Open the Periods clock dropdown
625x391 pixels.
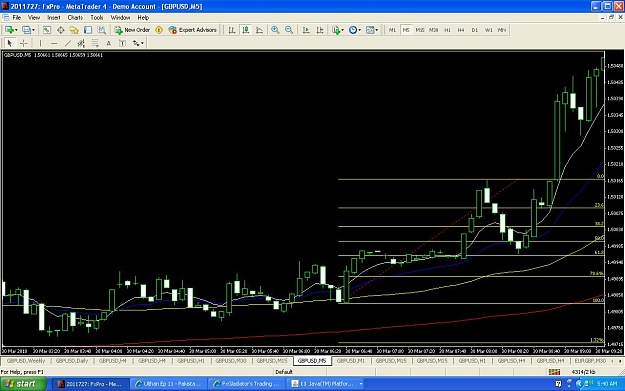354,30
